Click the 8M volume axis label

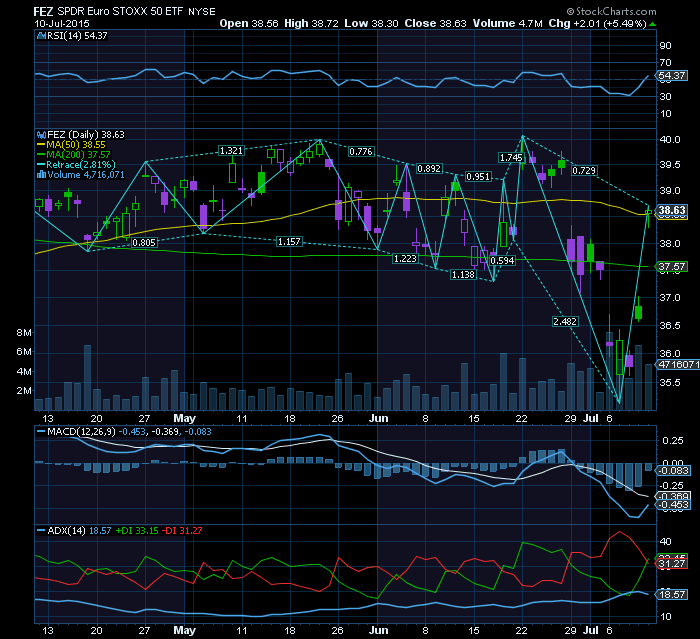coord(24,333)
